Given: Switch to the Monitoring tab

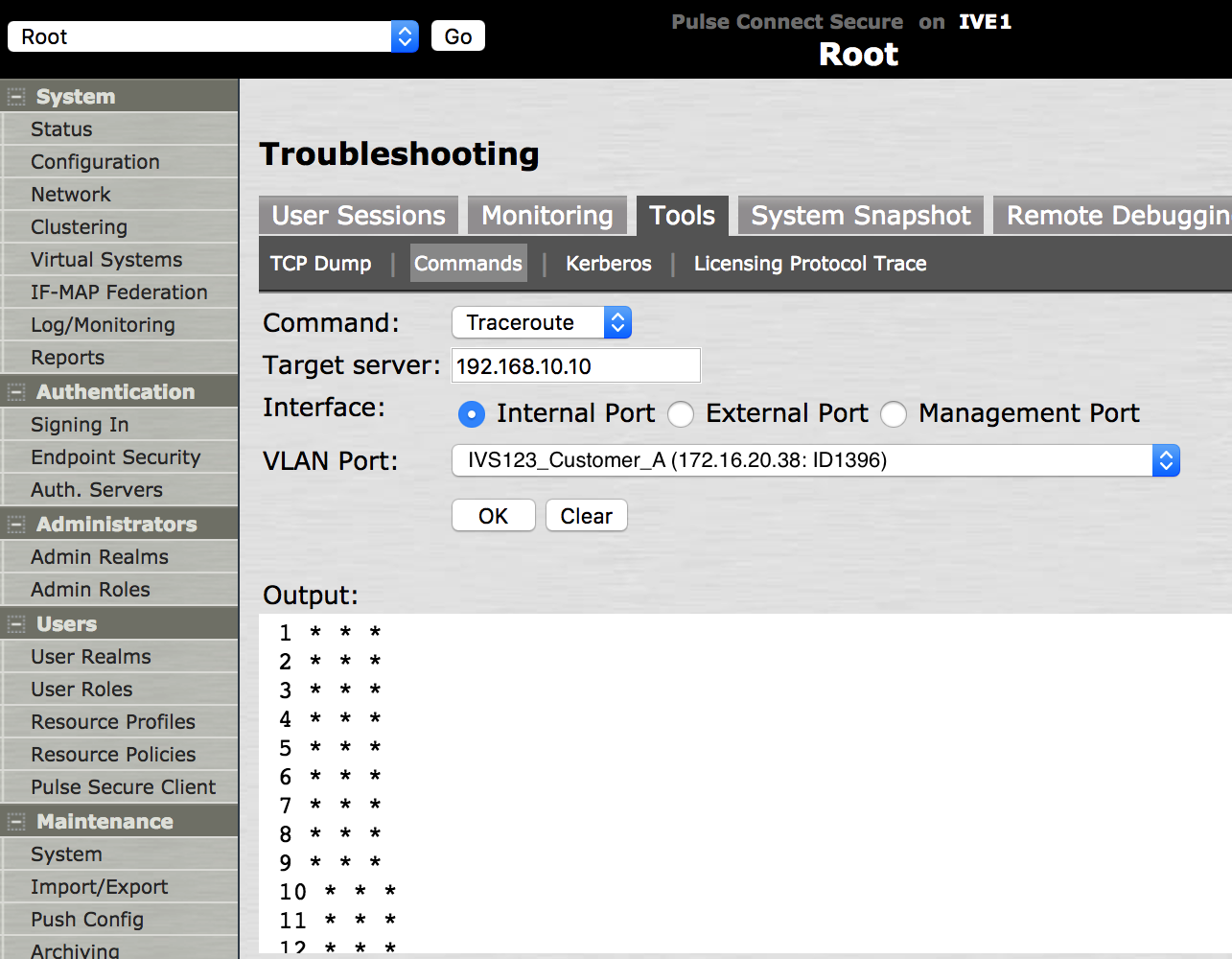Looking at the screenshot, I should click(546, 216).
